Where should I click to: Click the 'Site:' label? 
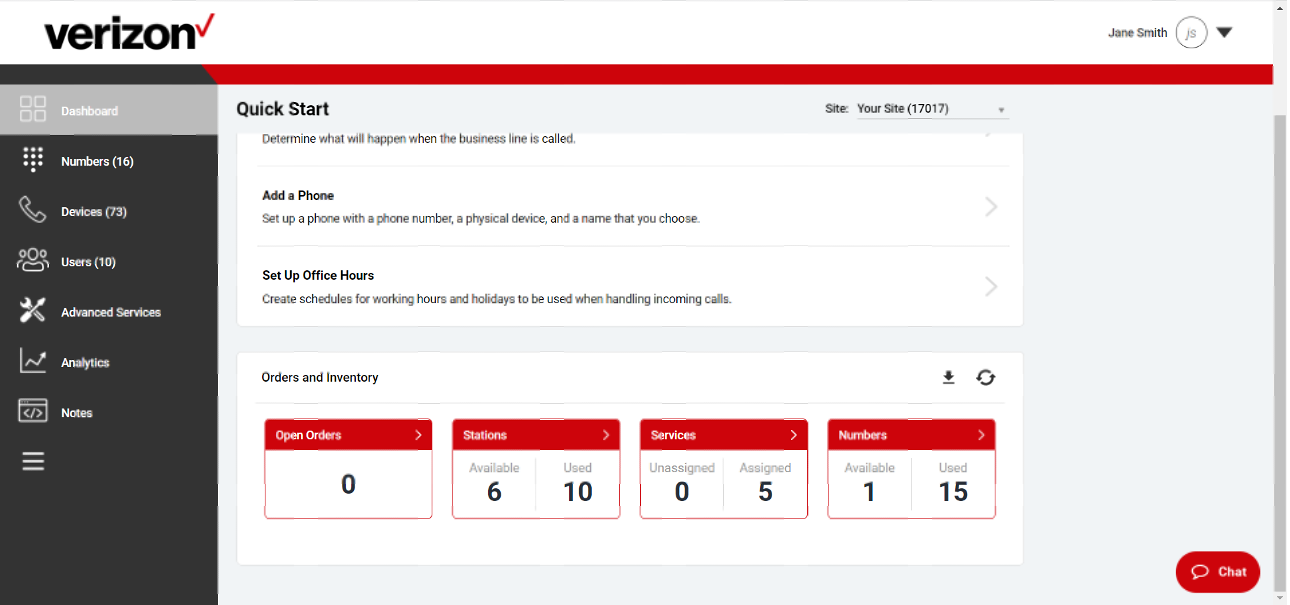pos(837,109)
